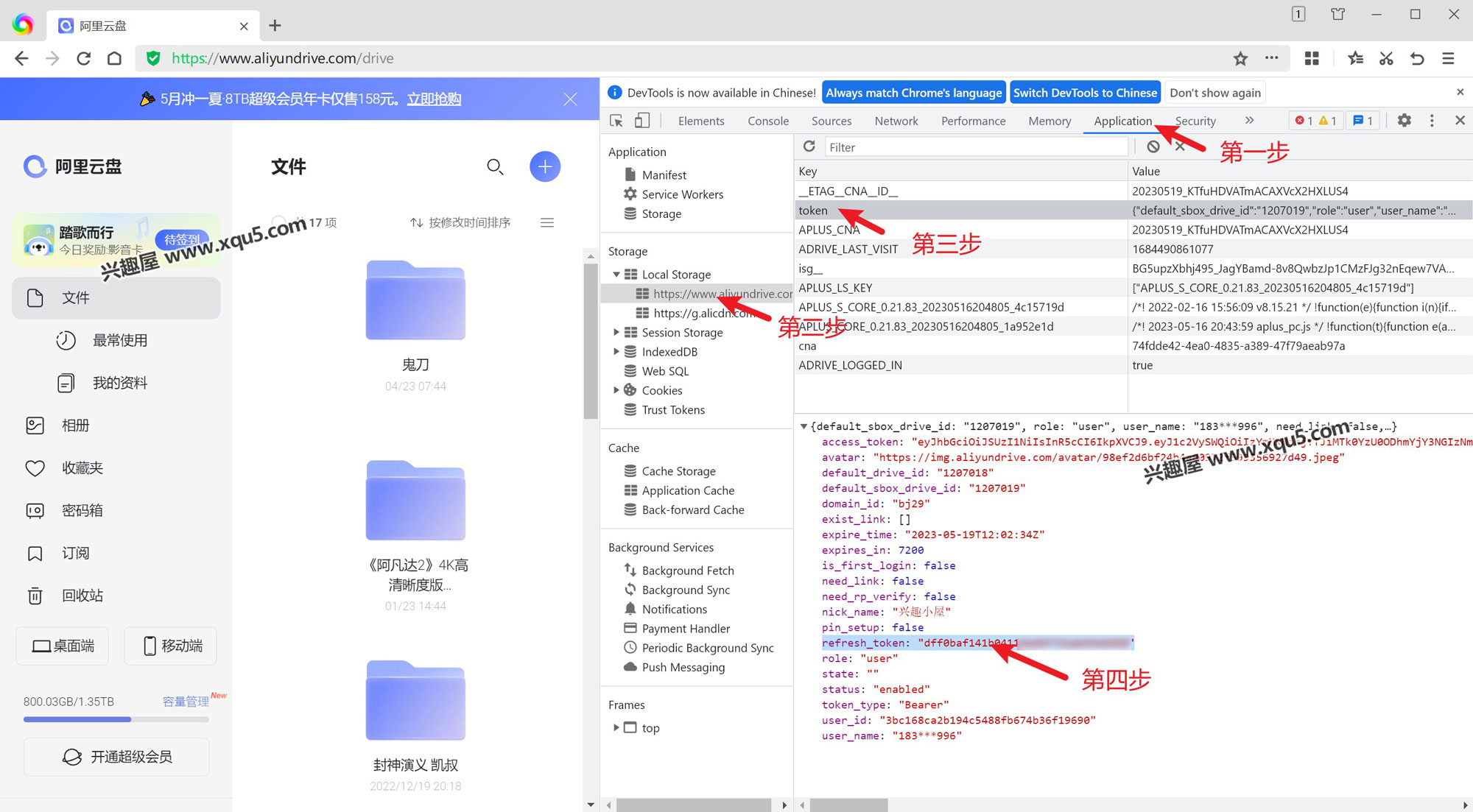
Task: Expand the Cookies tree node
Action: click(616, 390)
